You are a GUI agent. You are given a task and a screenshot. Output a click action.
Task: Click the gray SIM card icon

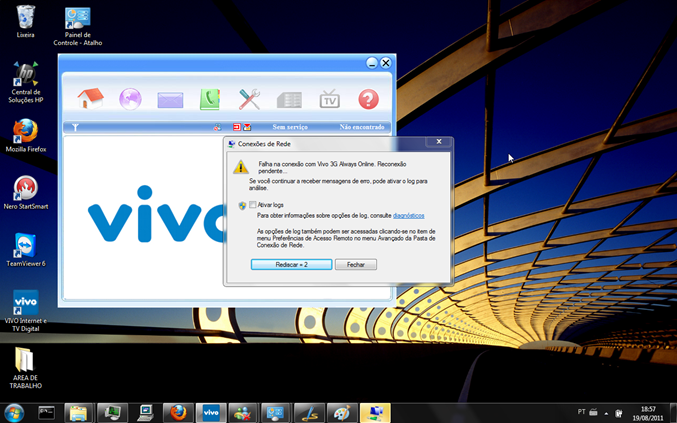(289, 100)
